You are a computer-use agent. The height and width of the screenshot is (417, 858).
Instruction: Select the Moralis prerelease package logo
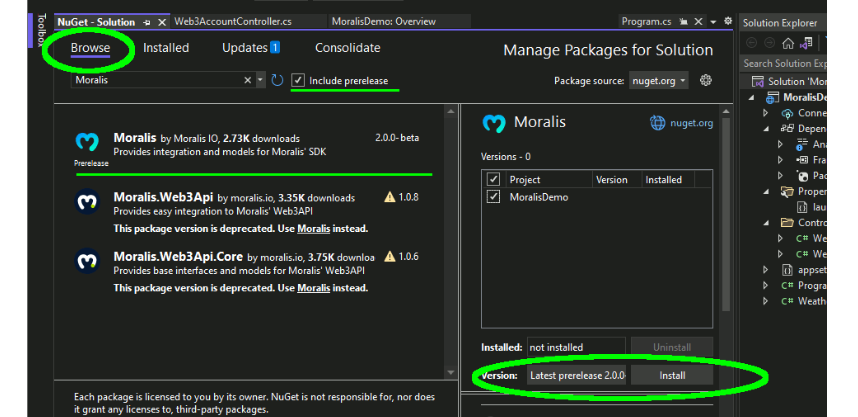pos(87,142)
